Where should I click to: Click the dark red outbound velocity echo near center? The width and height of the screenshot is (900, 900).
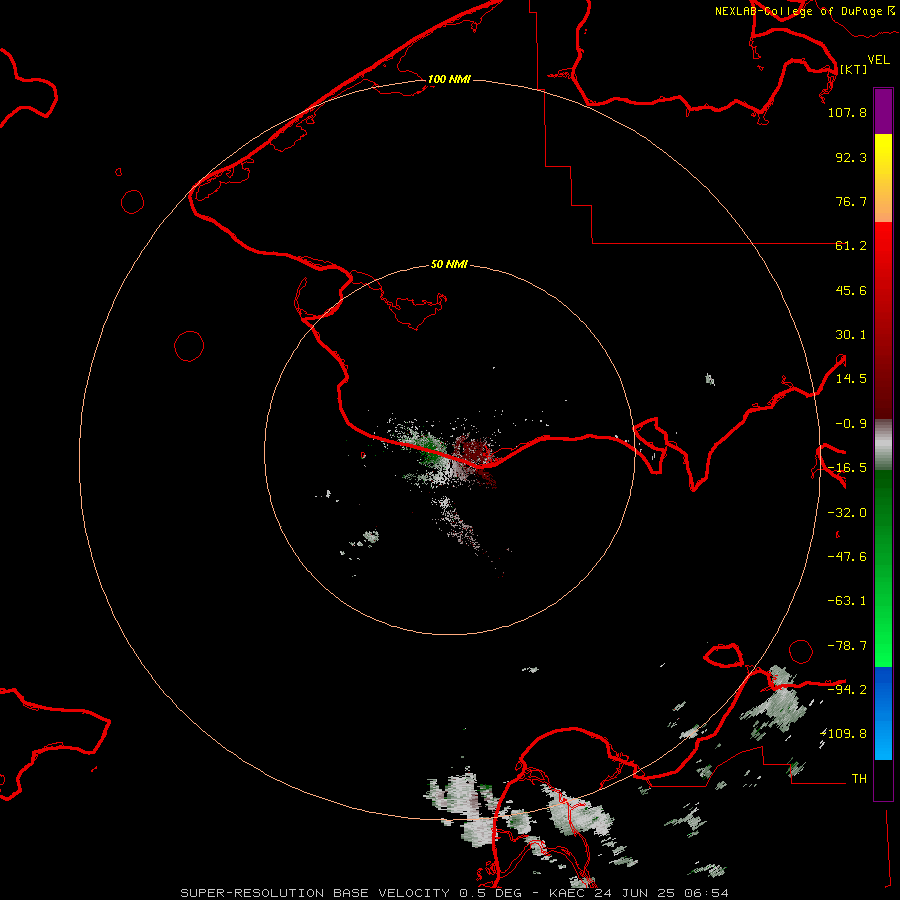pyautogui.click(x=474, y=449)
